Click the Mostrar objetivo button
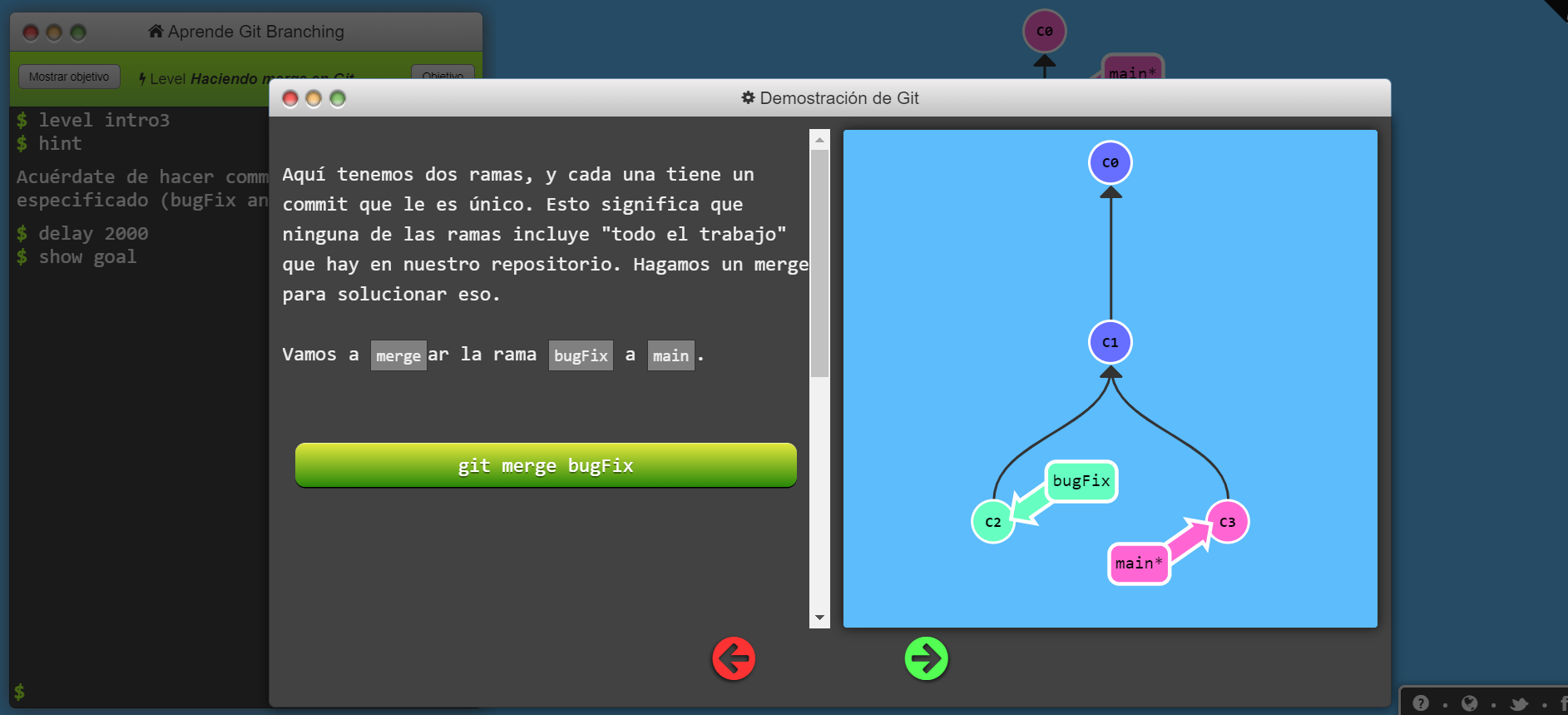Image resolution: width=1568 pixels, height=715 pixels. click(69, 77)
